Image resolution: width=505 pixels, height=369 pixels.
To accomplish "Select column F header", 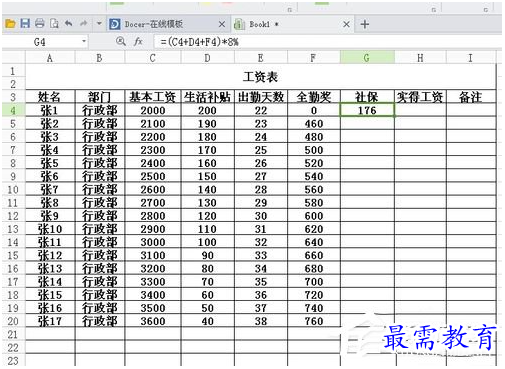I will pyautogui.click(x=313, y=58).
